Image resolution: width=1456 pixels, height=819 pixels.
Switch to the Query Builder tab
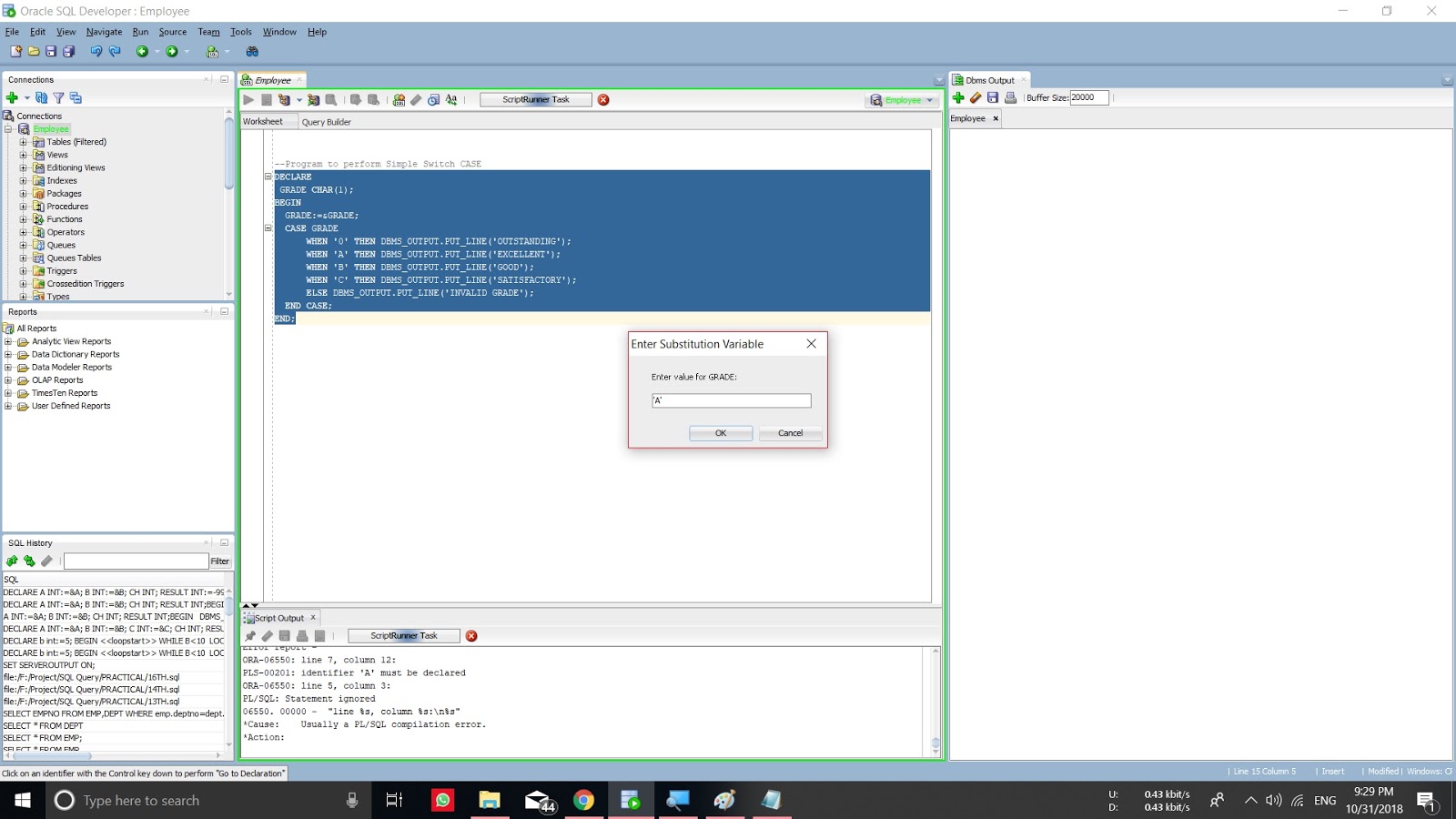(327, 121)
